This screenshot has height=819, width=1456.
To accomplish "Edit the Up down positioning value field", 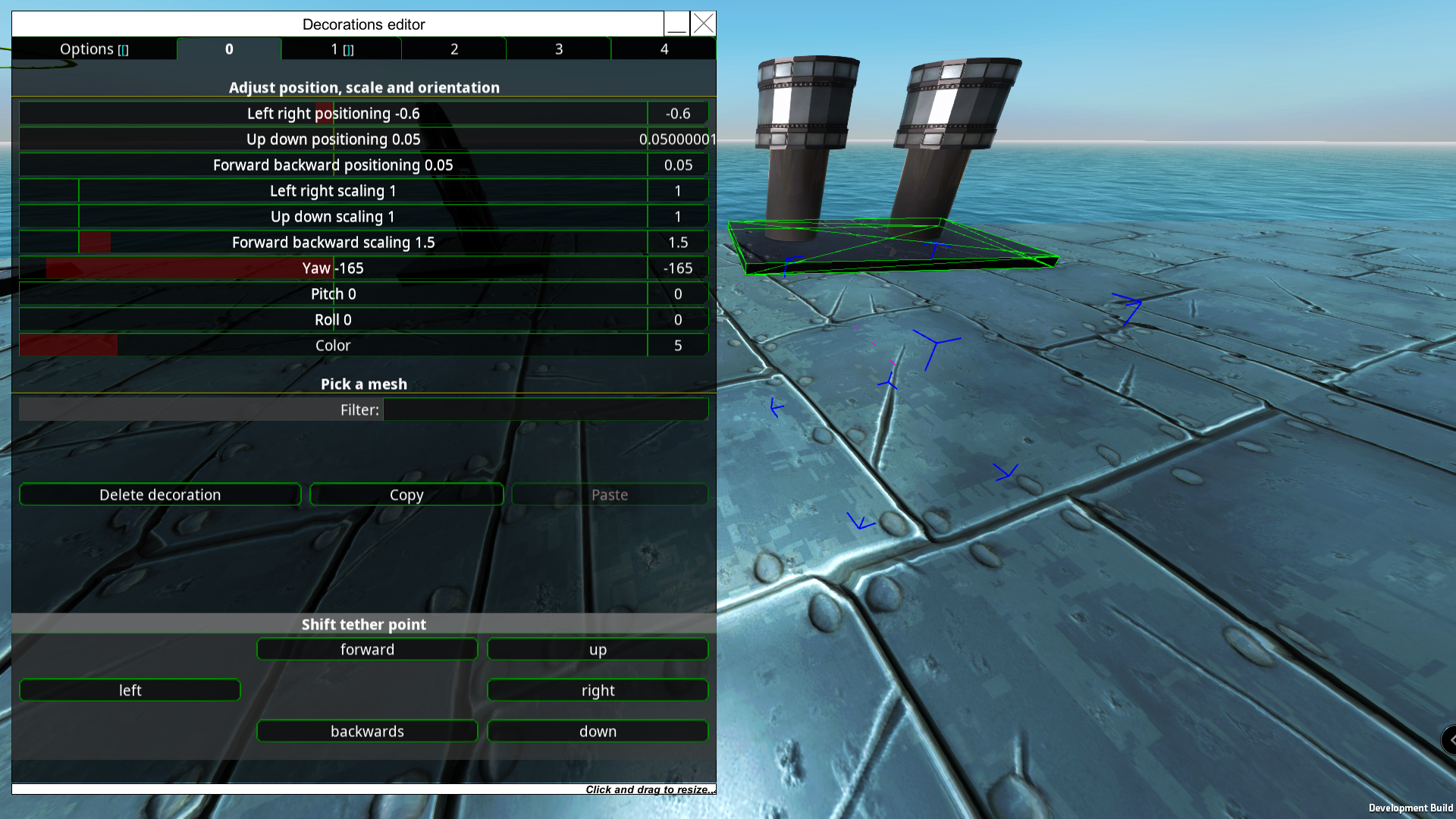I will [678, 140].
